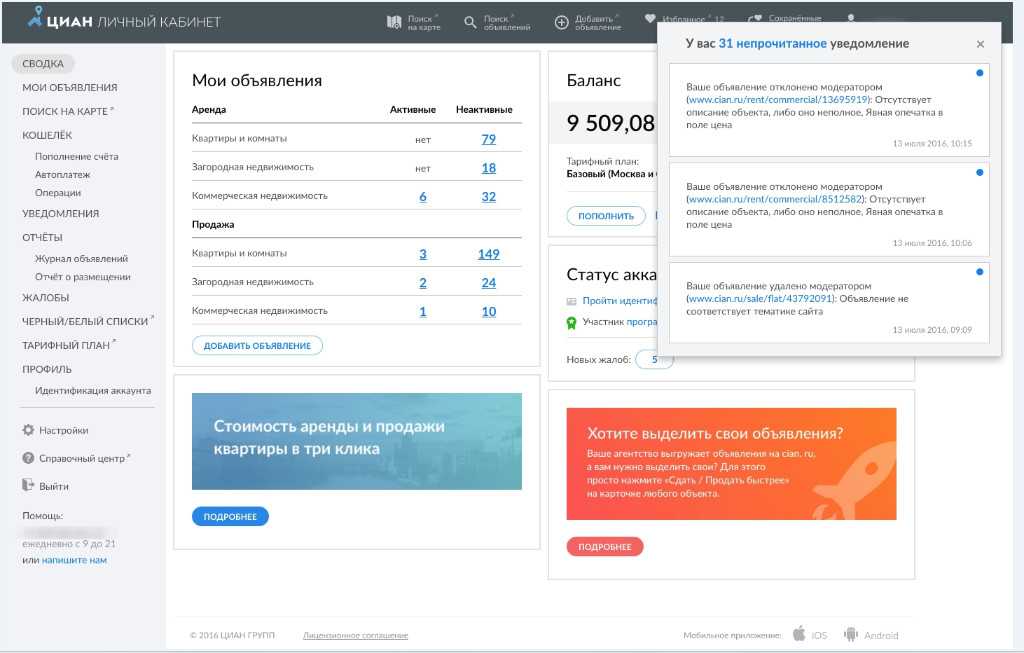Open the 149 inactive apartment sale listings
Image resolution: width=1024 pixels, height=653 pixels.
488,254
